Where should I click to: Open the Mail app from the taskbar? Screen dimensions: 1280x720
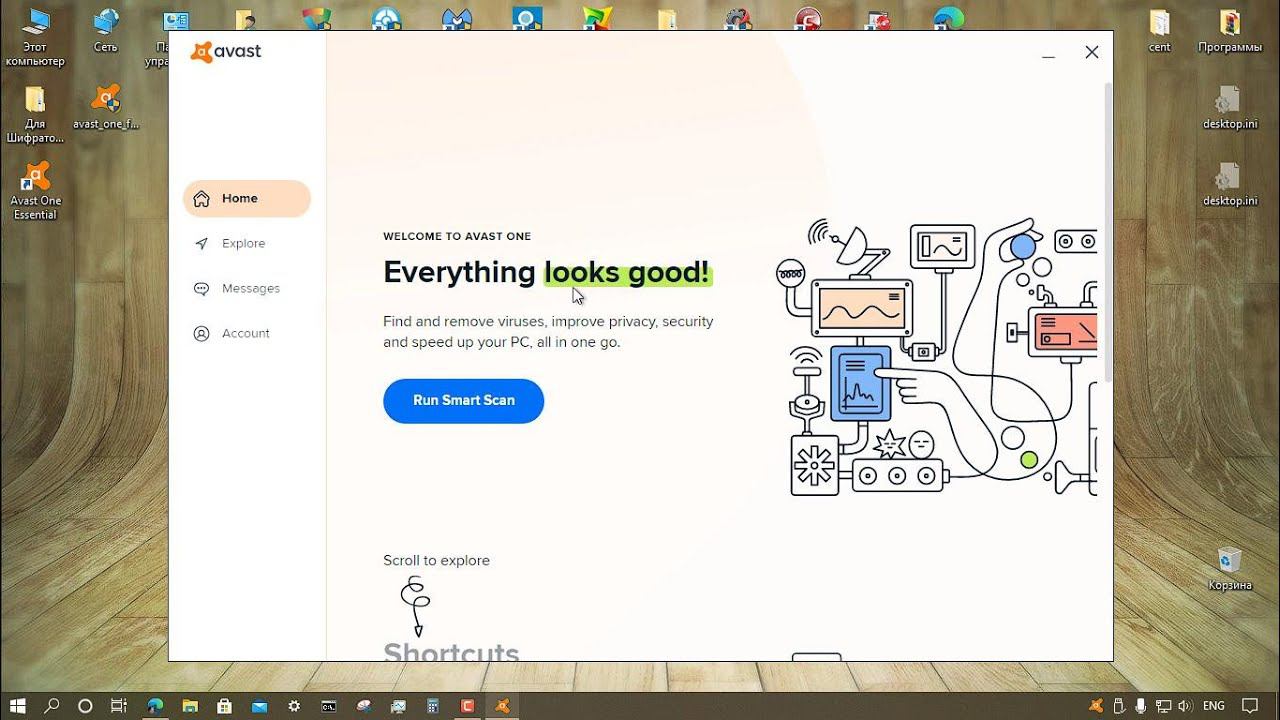260,706
